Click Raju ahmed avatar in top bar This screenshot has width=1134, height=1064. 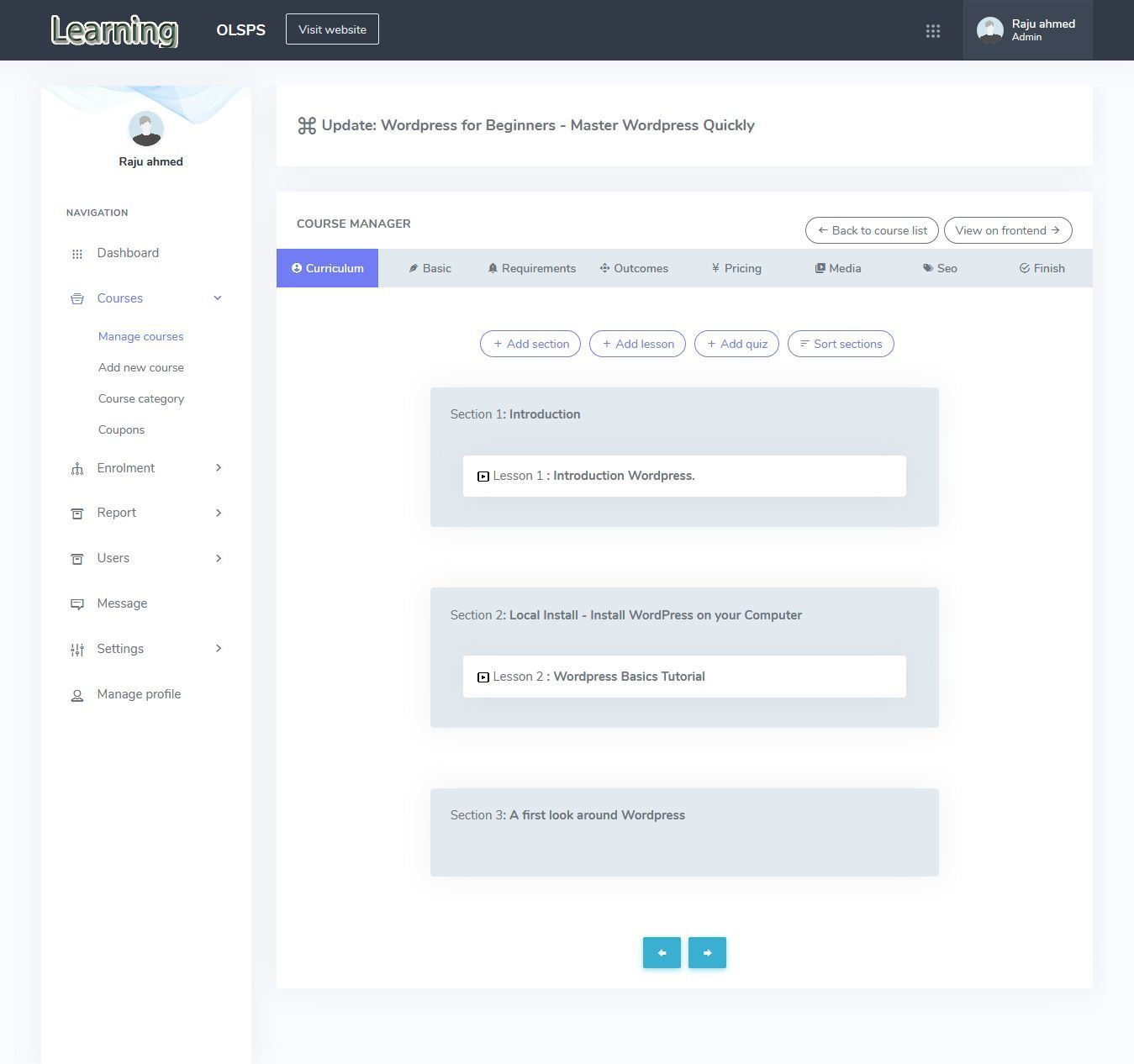point(990,30)
